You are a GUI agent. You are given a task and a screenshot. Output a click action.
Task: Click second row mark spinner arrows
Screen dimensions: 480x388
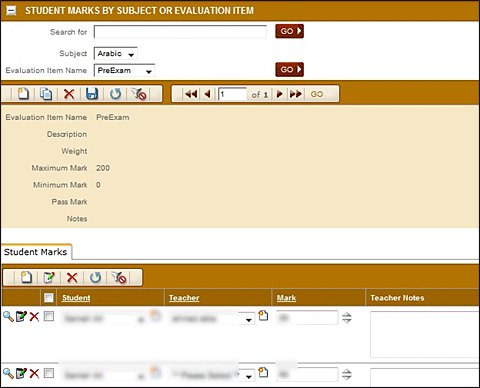pyautogui.click(x=347, y=375)
